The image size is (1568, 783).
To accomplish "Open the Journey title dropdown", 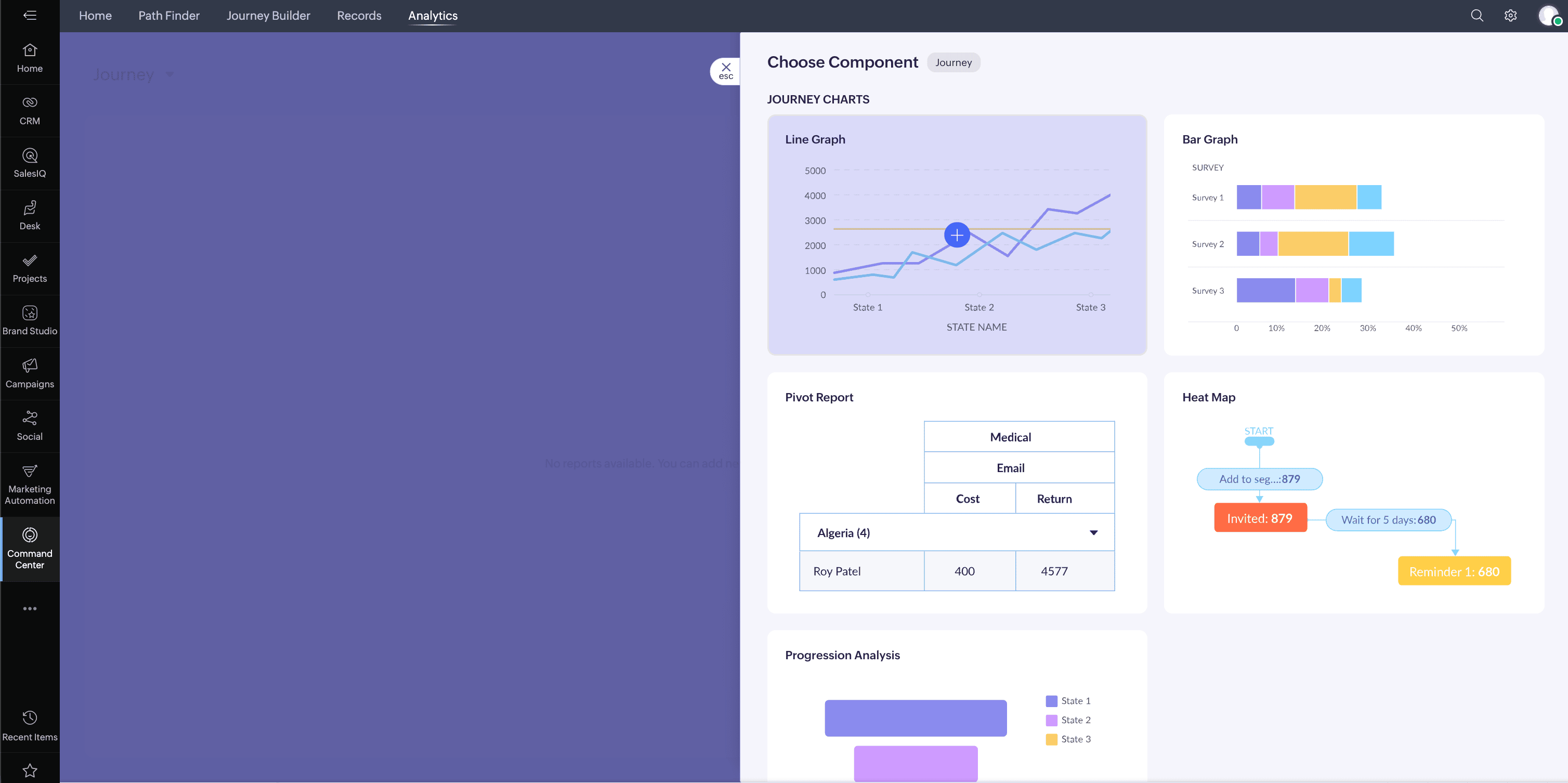I will click(170, 74).
